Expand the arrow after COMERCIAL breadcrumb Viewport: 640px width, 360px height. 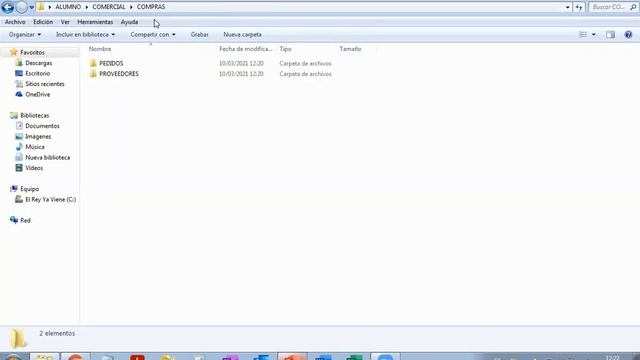[131, 7]
